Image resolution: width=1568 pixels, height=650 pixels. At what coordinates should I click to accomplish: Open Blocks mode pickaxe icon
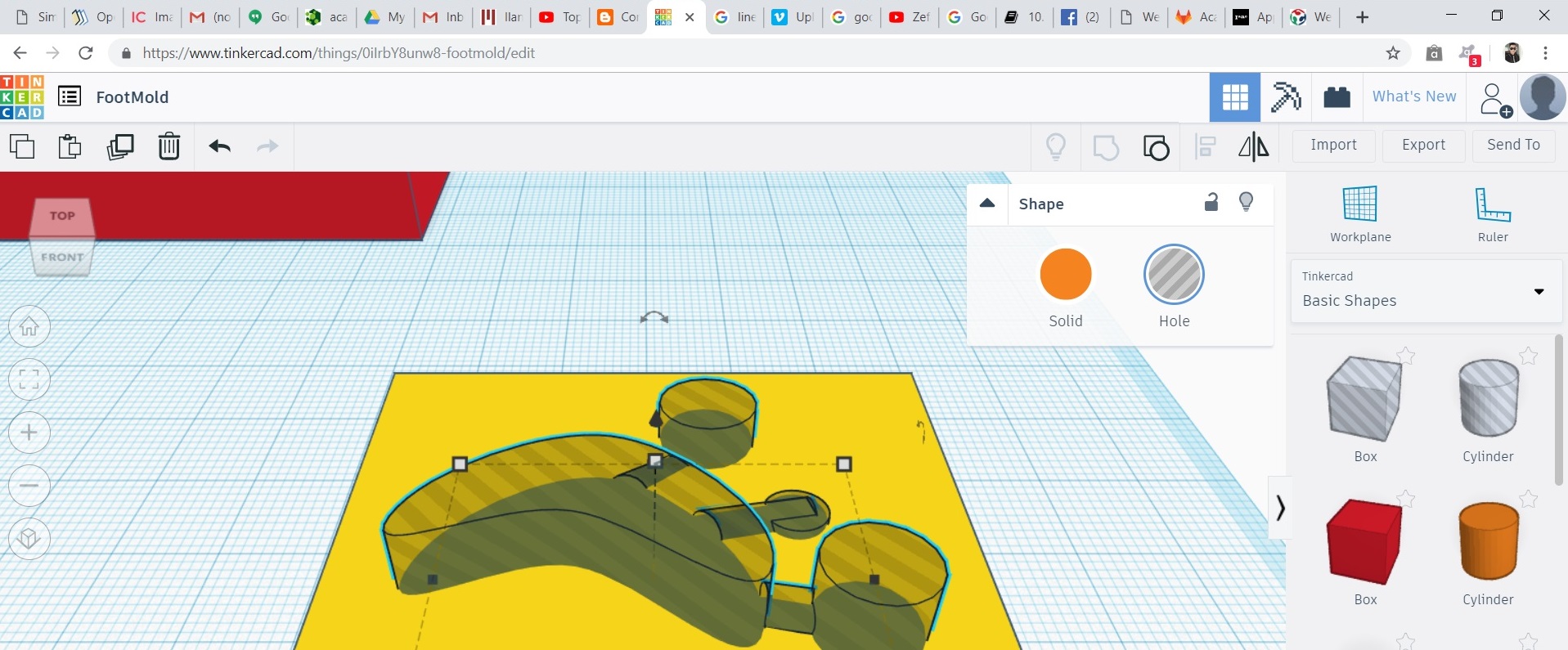(1286, 97)
